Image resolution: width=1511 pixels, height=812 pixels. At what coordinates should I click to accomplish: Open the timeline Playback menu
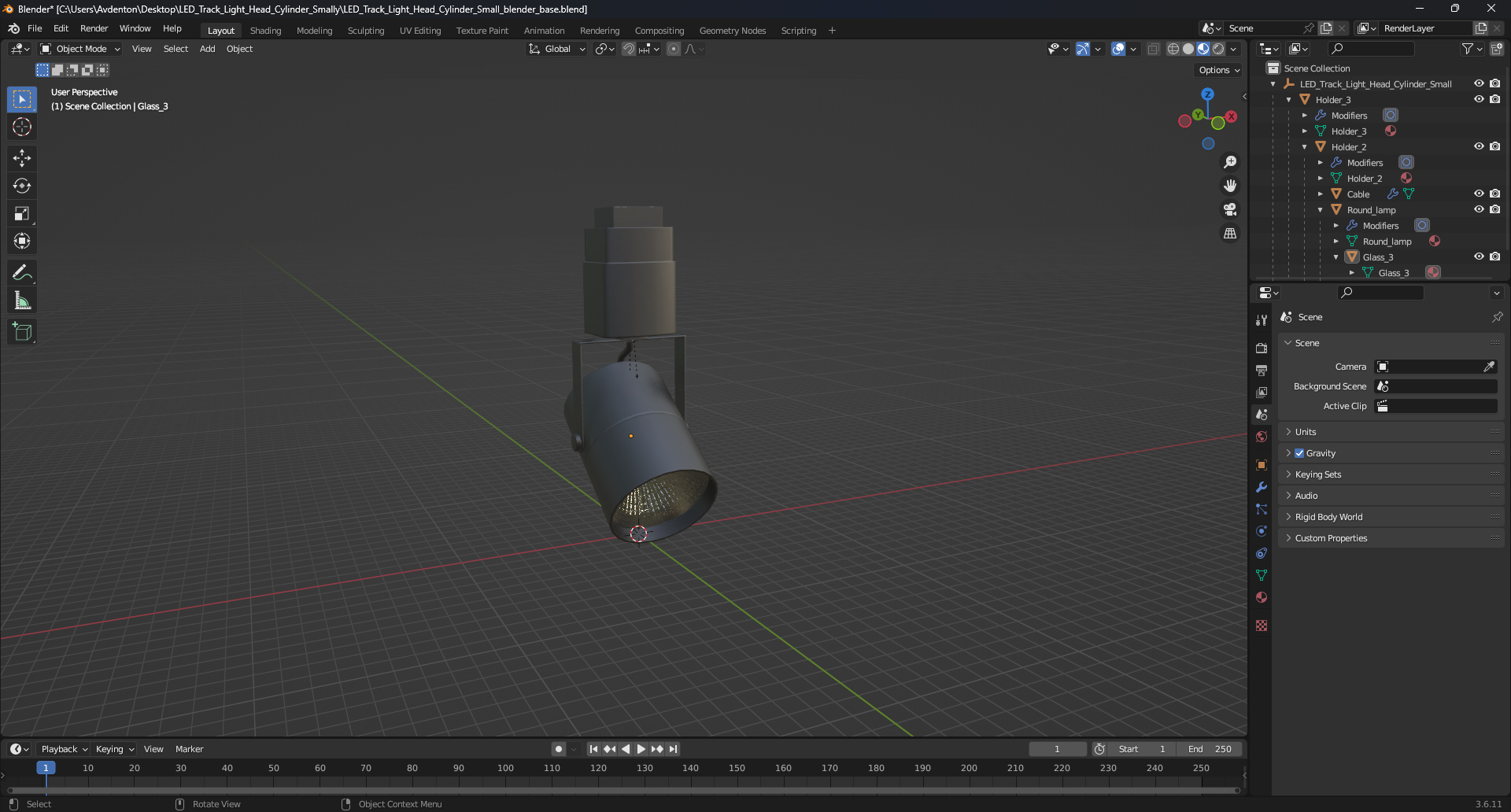pos(64,749)
